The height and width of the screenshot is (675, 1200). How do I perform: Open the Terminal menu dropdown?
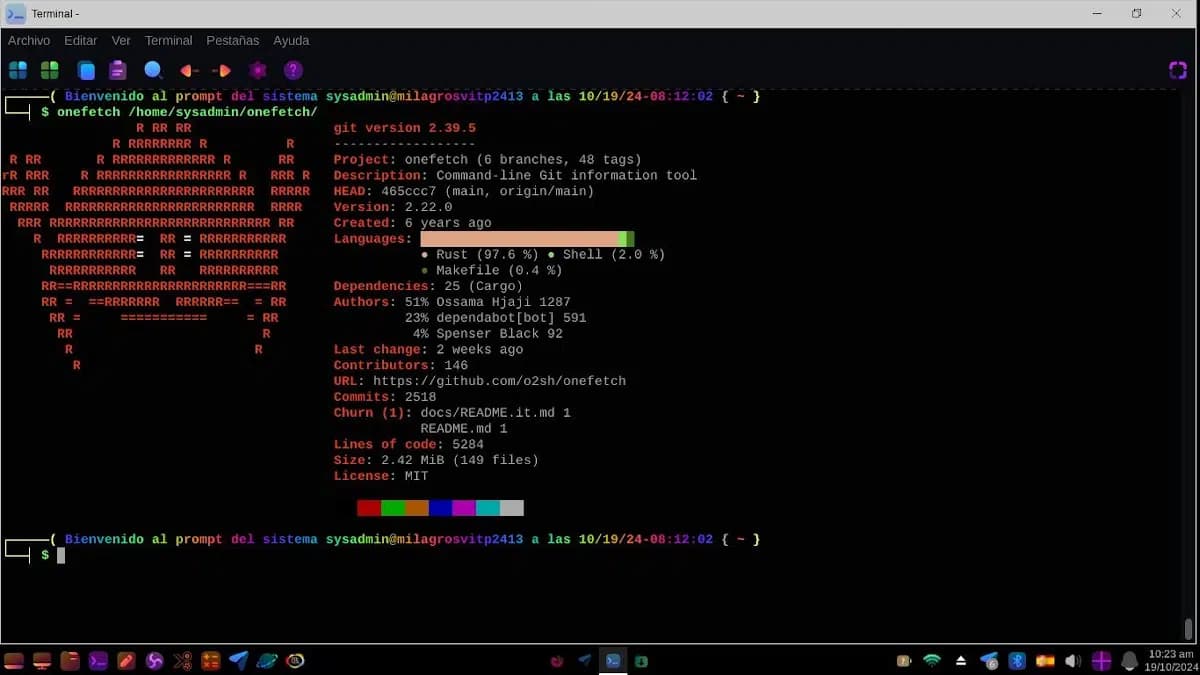tap(168, 40)
